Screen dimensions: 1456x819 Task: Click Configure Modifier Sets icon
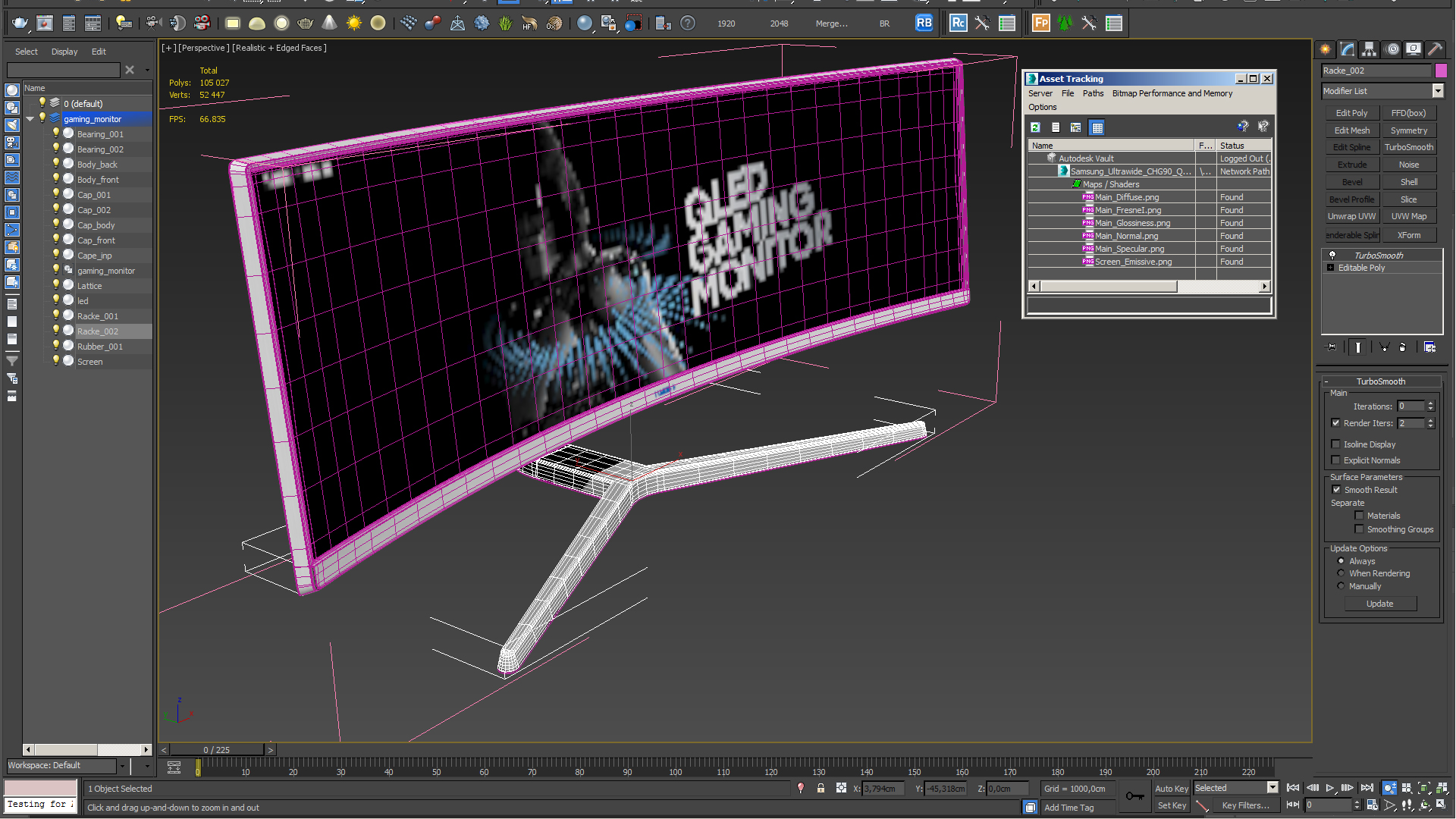tap(1429, 347)
